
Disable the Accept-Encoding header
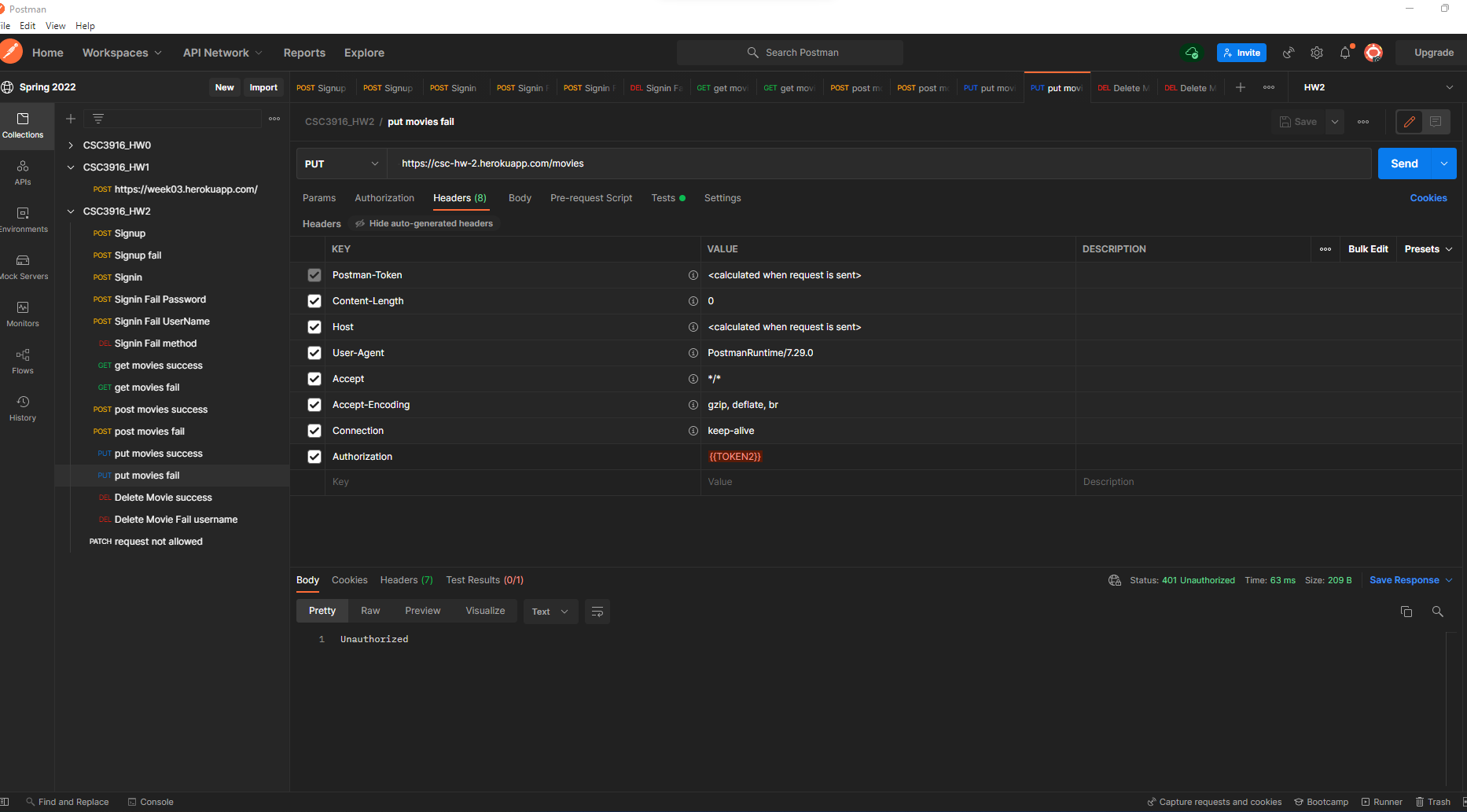[x=314, y=404]
